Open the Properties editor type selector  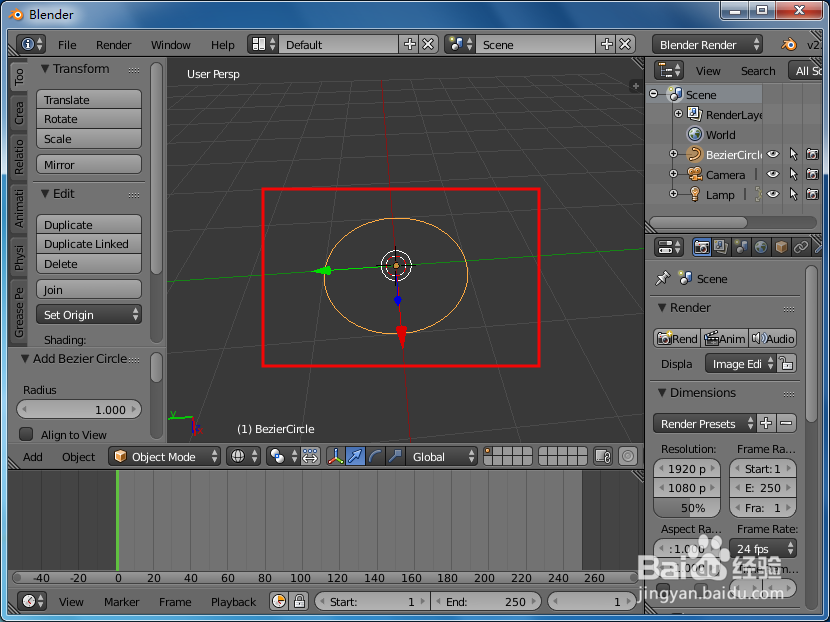click(x=669, y=247)
